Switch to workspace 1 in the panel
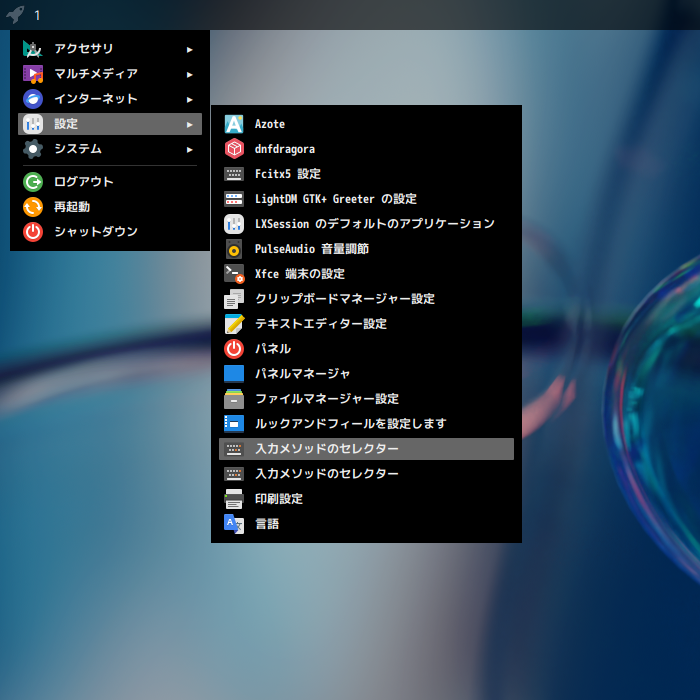Viewport: 700px width, 700px height. coord(37,15)
